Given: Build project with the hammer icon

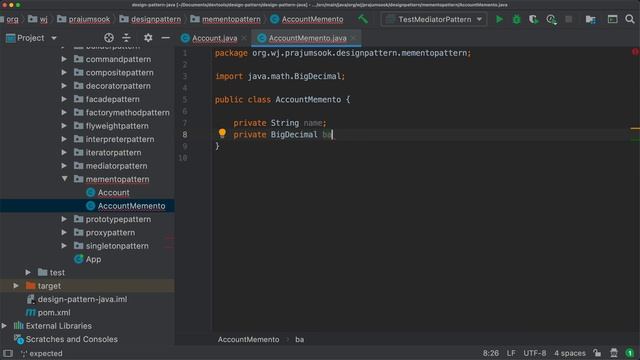Looking at the screenshot, I should (363, 19).
